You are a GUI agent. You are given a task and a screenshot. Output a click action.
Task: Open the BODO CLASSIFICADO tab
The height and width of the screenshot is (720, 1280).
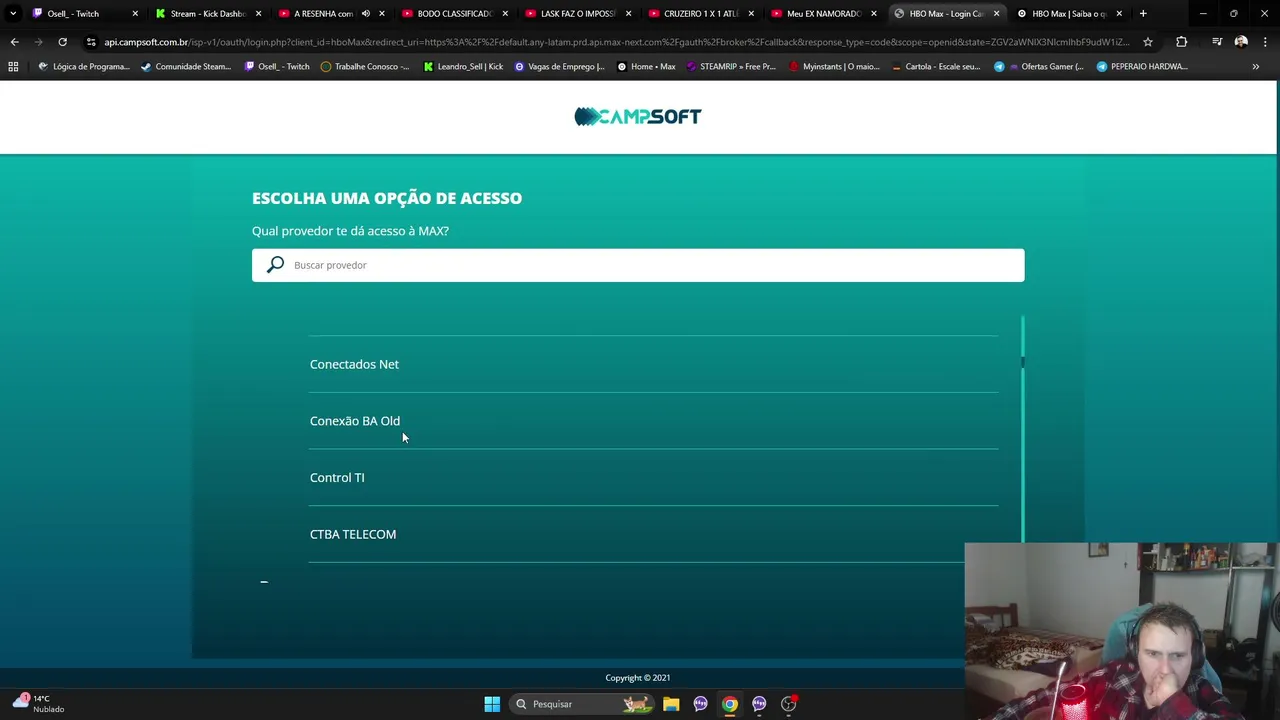point(454,14)
